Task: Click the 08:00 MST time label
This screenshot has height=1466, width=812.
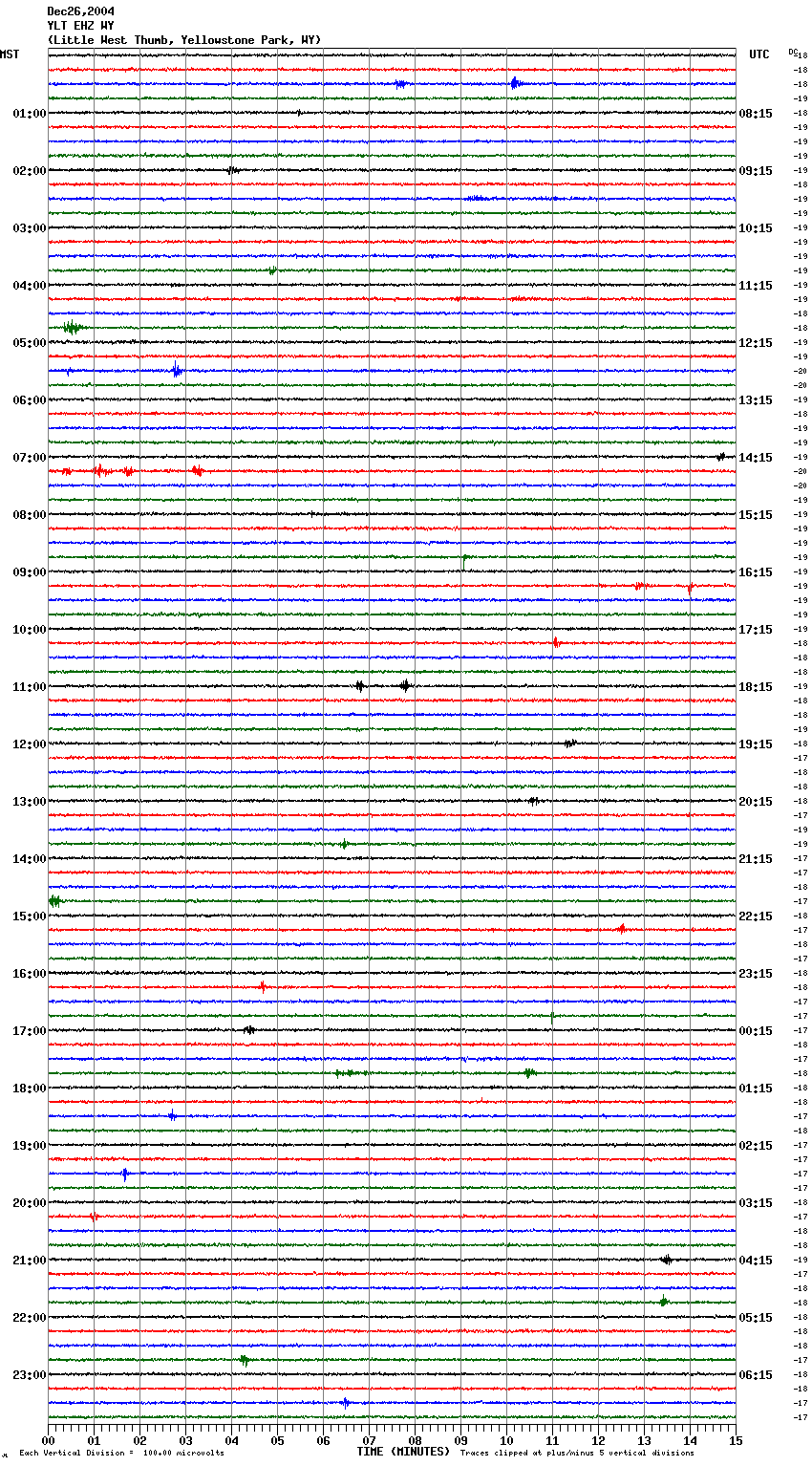Action: point(30,515)
